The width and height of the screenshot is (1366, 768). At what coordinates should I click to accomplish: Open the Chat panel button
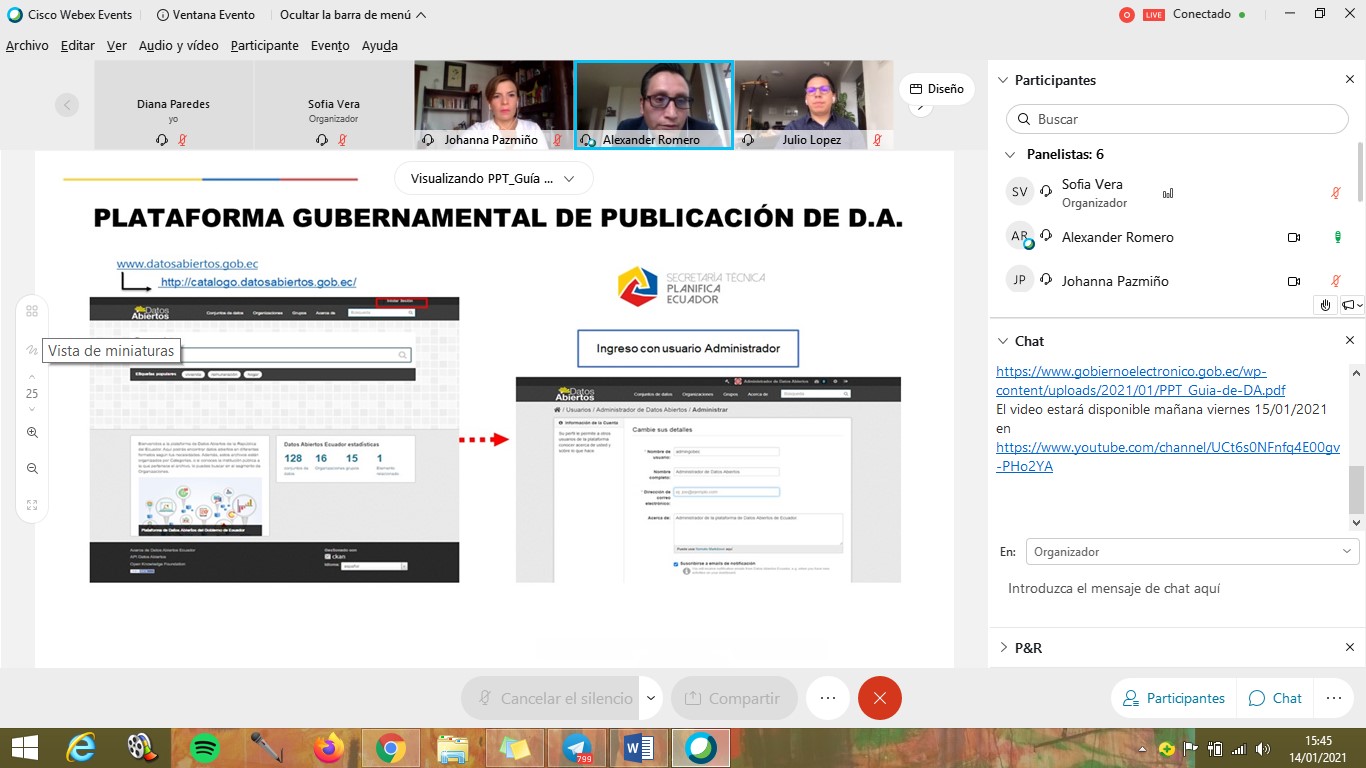[x=1274, y=698]
